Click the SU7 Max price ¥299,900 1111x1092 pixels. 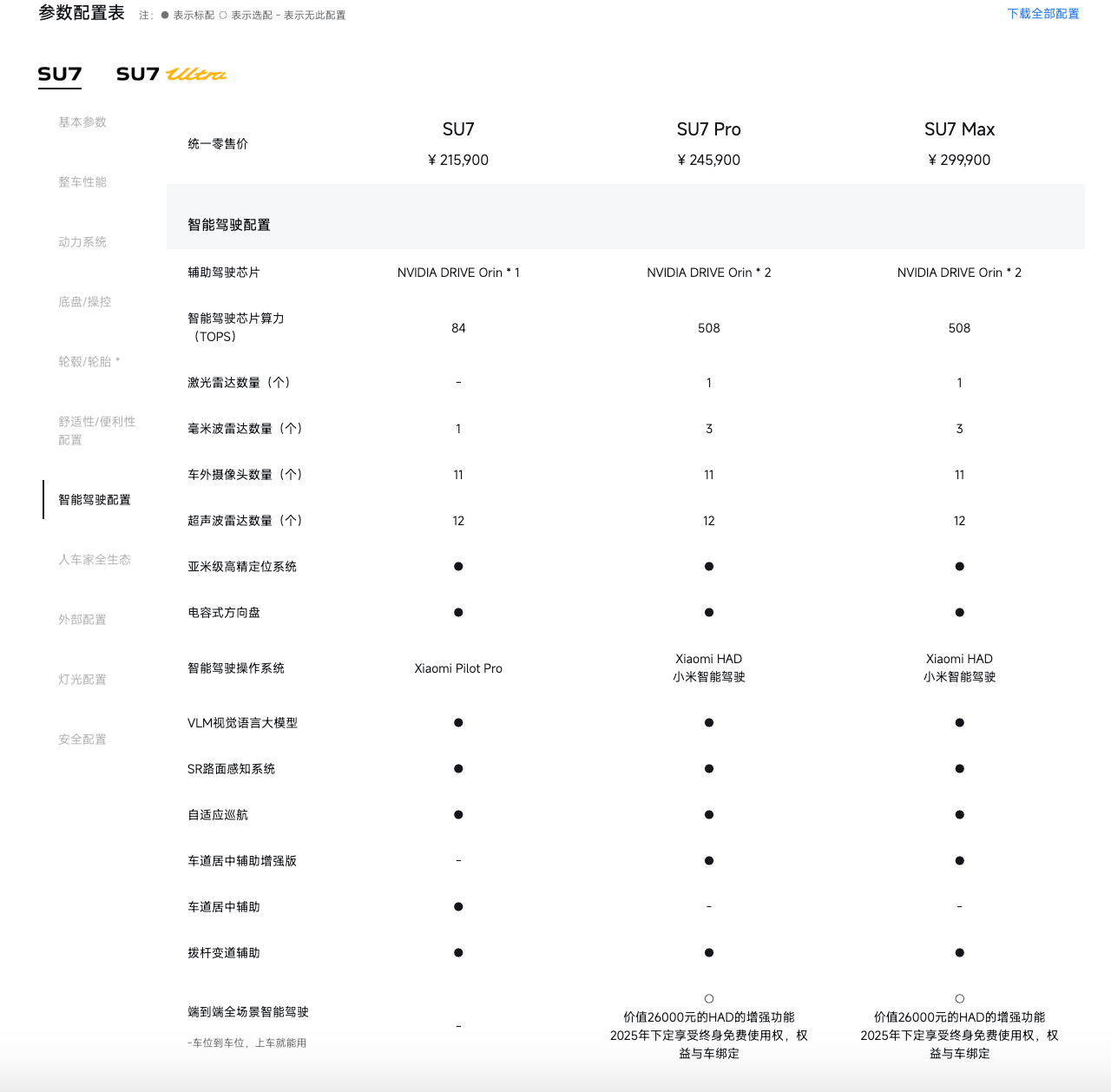(958, 160)
